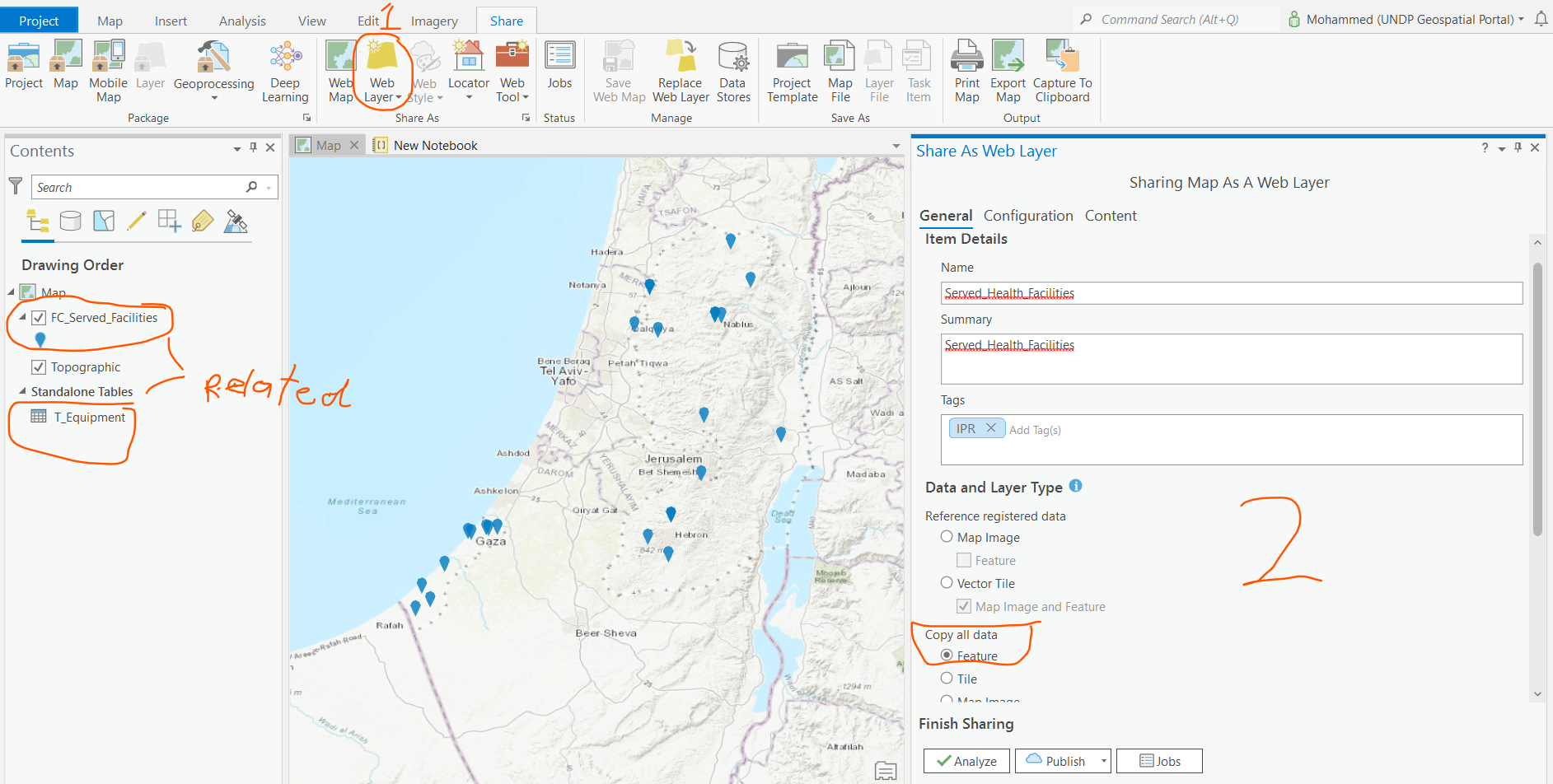Open the Configuration tab in sharing pane
1553x784 pixels.
point(1028,216)
